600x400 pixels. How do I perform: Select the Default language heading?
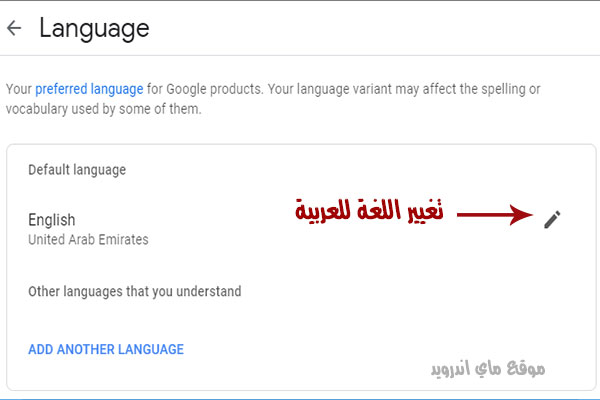point(77,170)
